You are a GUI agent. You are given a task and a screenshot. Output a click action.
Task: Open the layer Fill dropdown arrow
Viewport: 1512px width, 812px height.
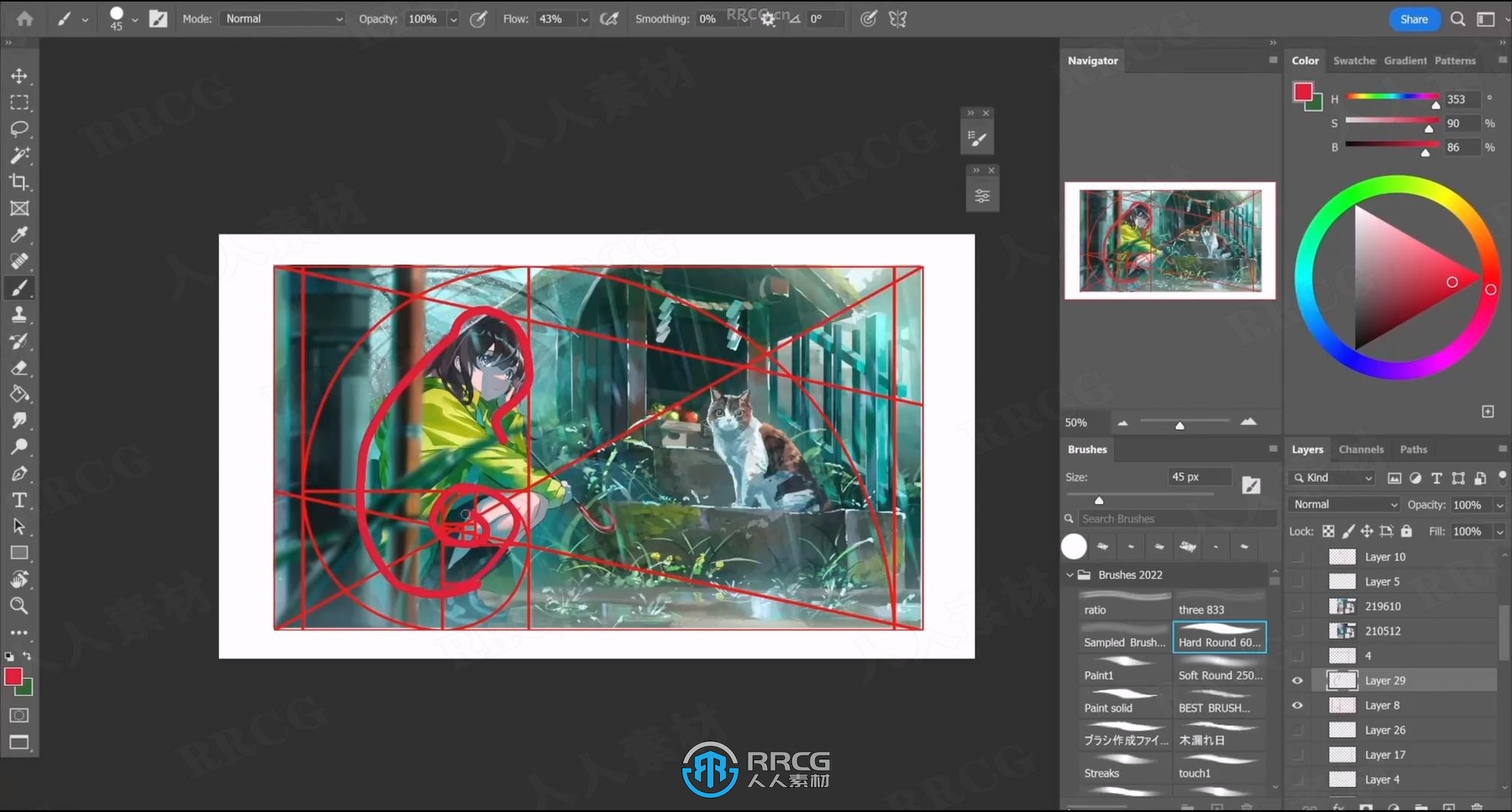(1499, 532)
